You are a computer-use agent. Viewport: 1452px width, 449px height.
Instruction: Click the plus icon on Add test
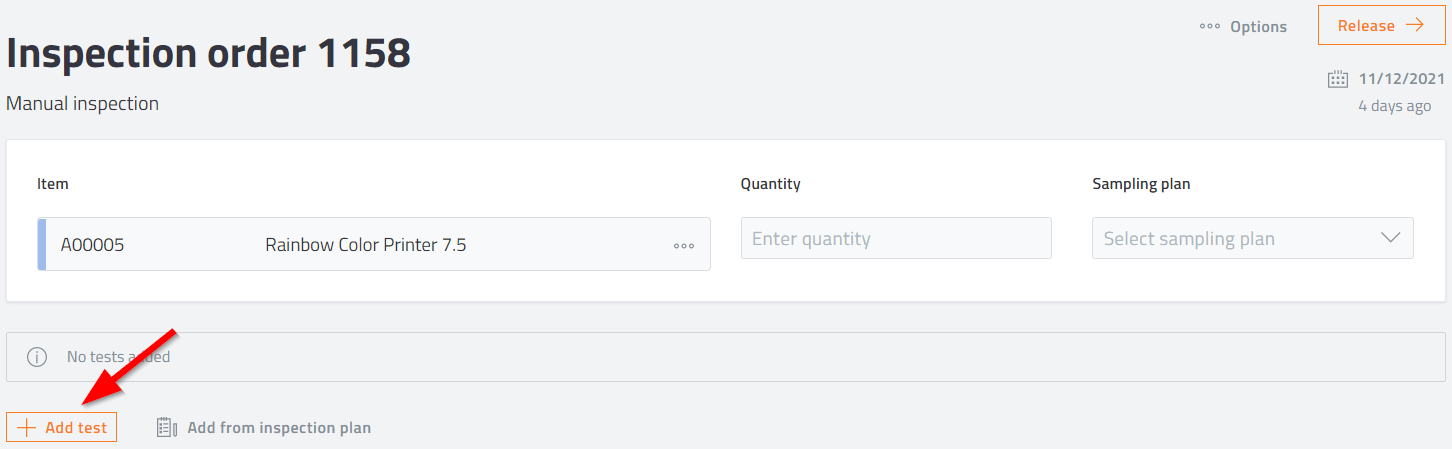click(27, 428)
